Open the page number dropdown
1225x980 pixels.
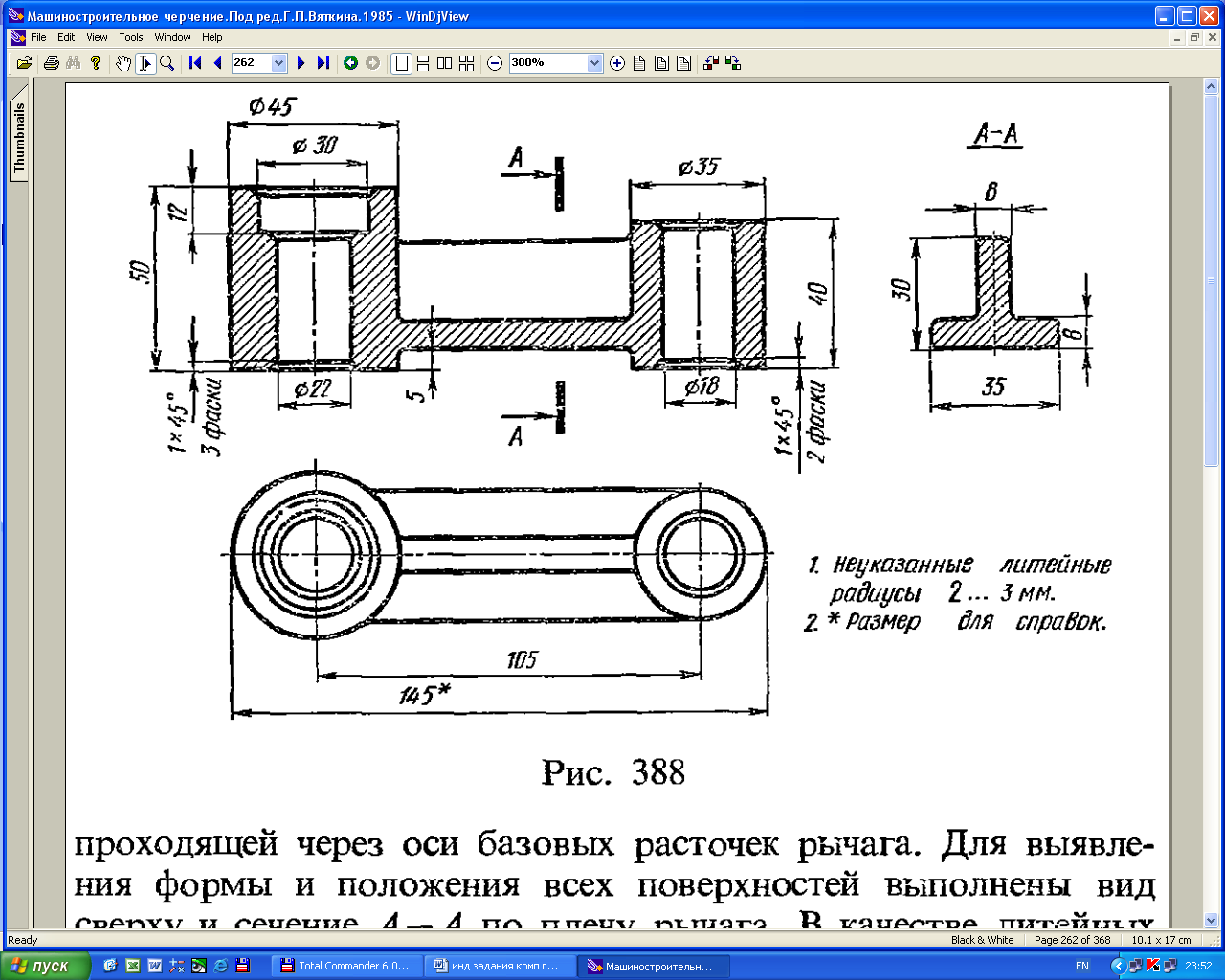(279, 63)
